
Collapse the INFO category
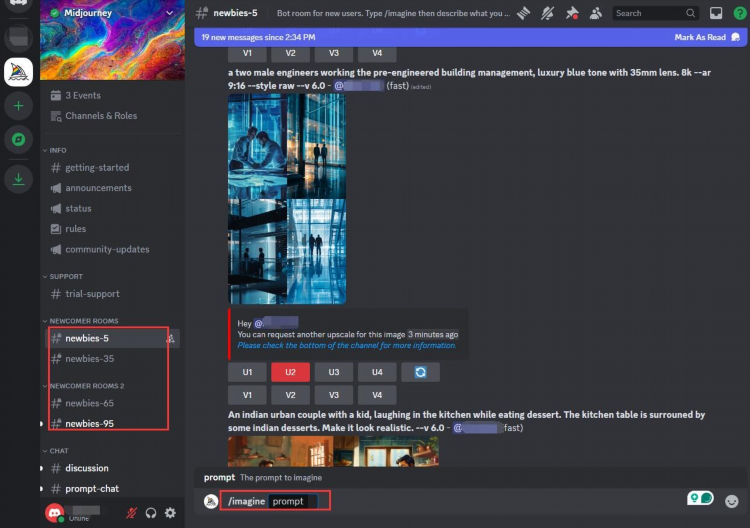point(55,150)
